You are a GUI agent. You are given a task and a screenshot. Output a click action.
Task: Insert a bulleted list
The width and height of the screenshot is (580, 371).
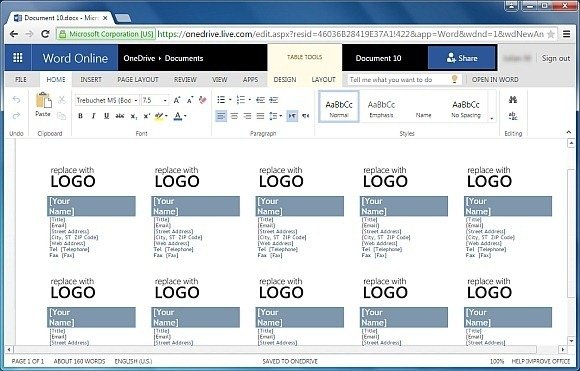pyautogui.click(x=221, y=100)
